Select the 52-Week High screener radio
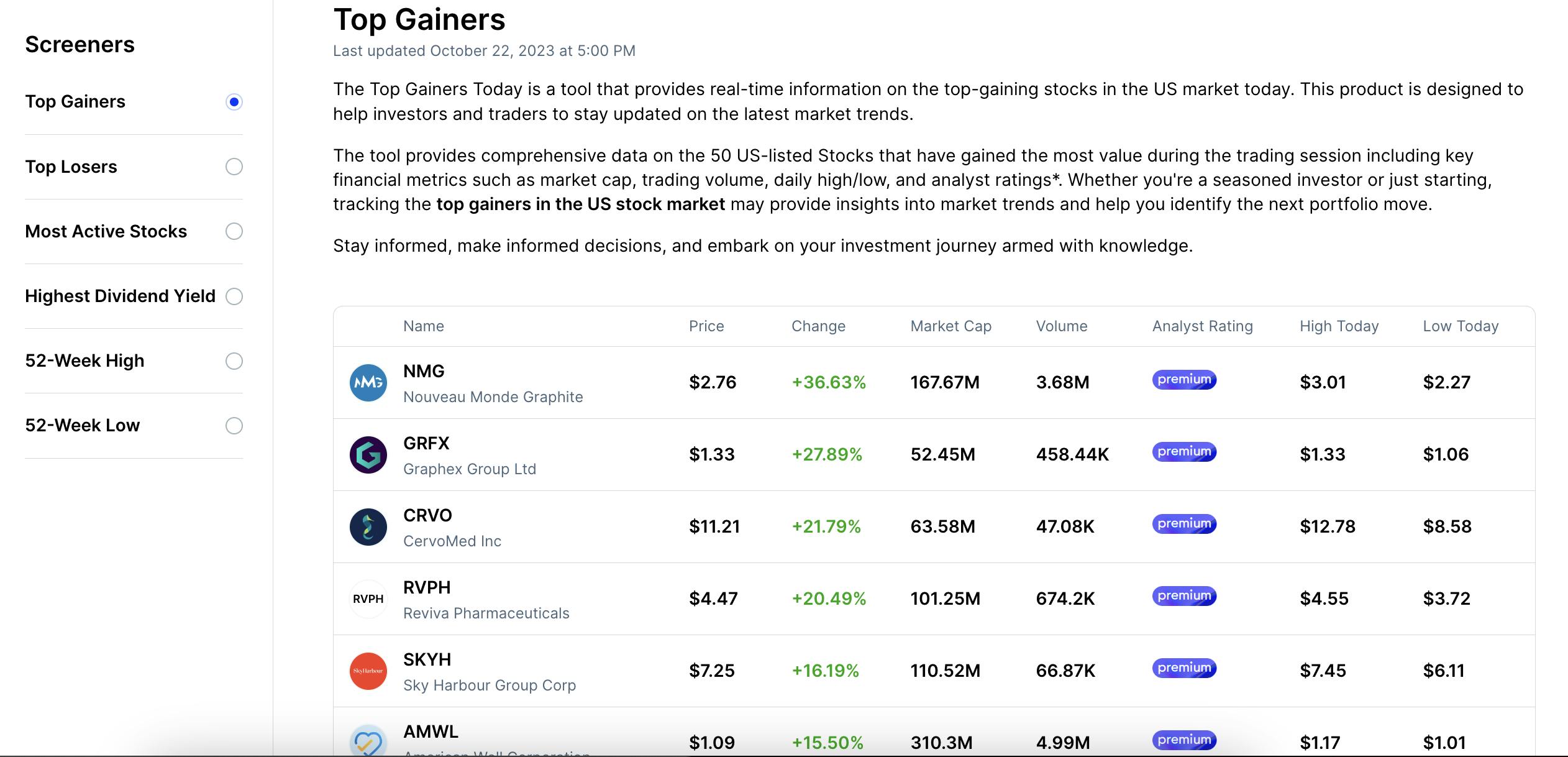1568x757 pixels. pyautogui.click(x=234, y=361)
